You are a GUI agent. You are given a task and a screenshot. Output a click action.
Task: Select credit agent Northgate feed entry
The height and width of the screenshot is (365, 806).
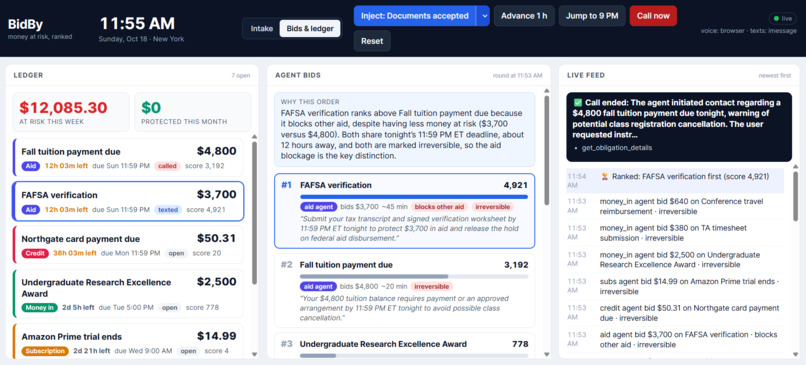point(675,313)
